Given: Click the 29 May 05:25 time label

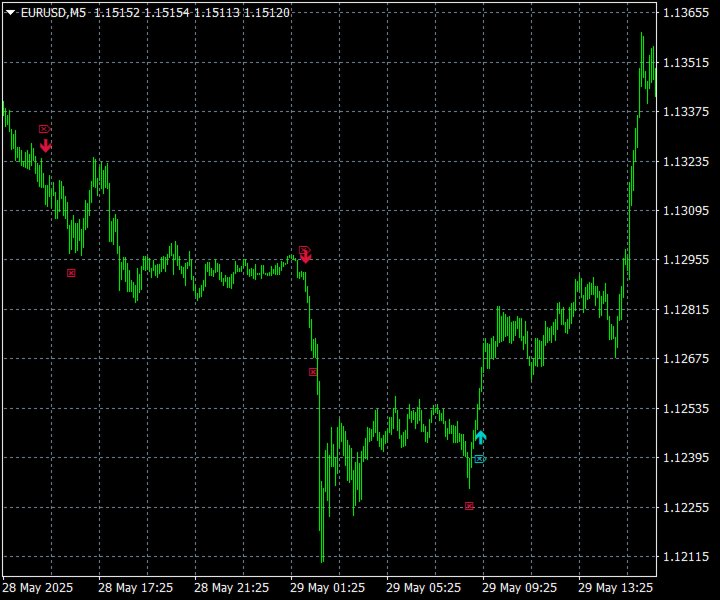Looking at the screenshot, I should pyautogui.click(x=423, y=588).
